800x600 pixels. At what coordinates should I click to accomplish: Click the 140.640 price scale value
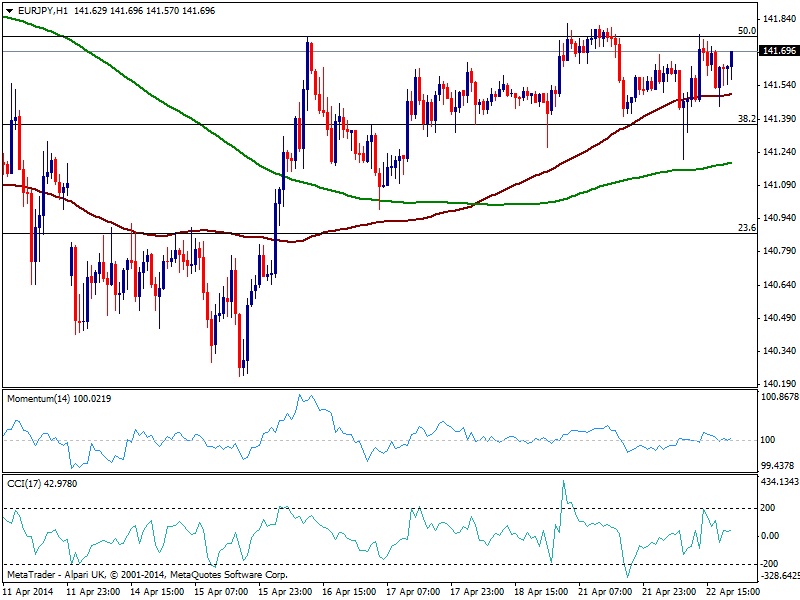779,284
